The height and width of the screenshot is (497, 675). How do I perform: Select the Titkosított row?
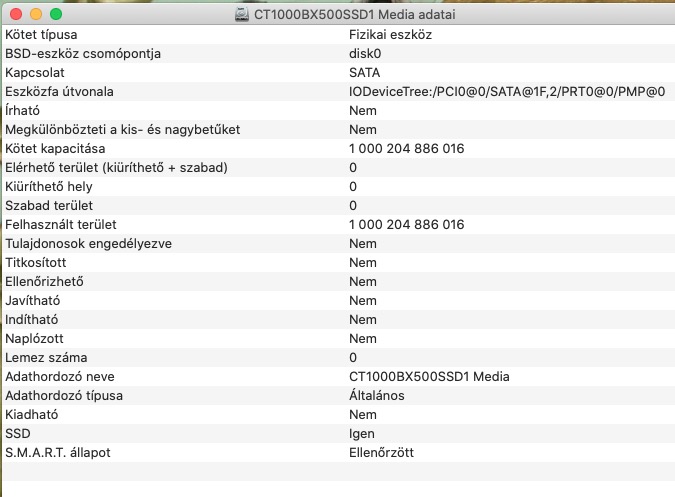point(338,262)
